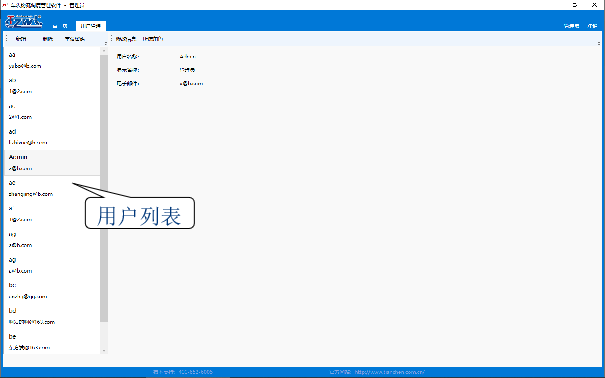Click the Zwsoft logo in the header
605x378 pixels.
pyautogui.click(x=24, y=22)
